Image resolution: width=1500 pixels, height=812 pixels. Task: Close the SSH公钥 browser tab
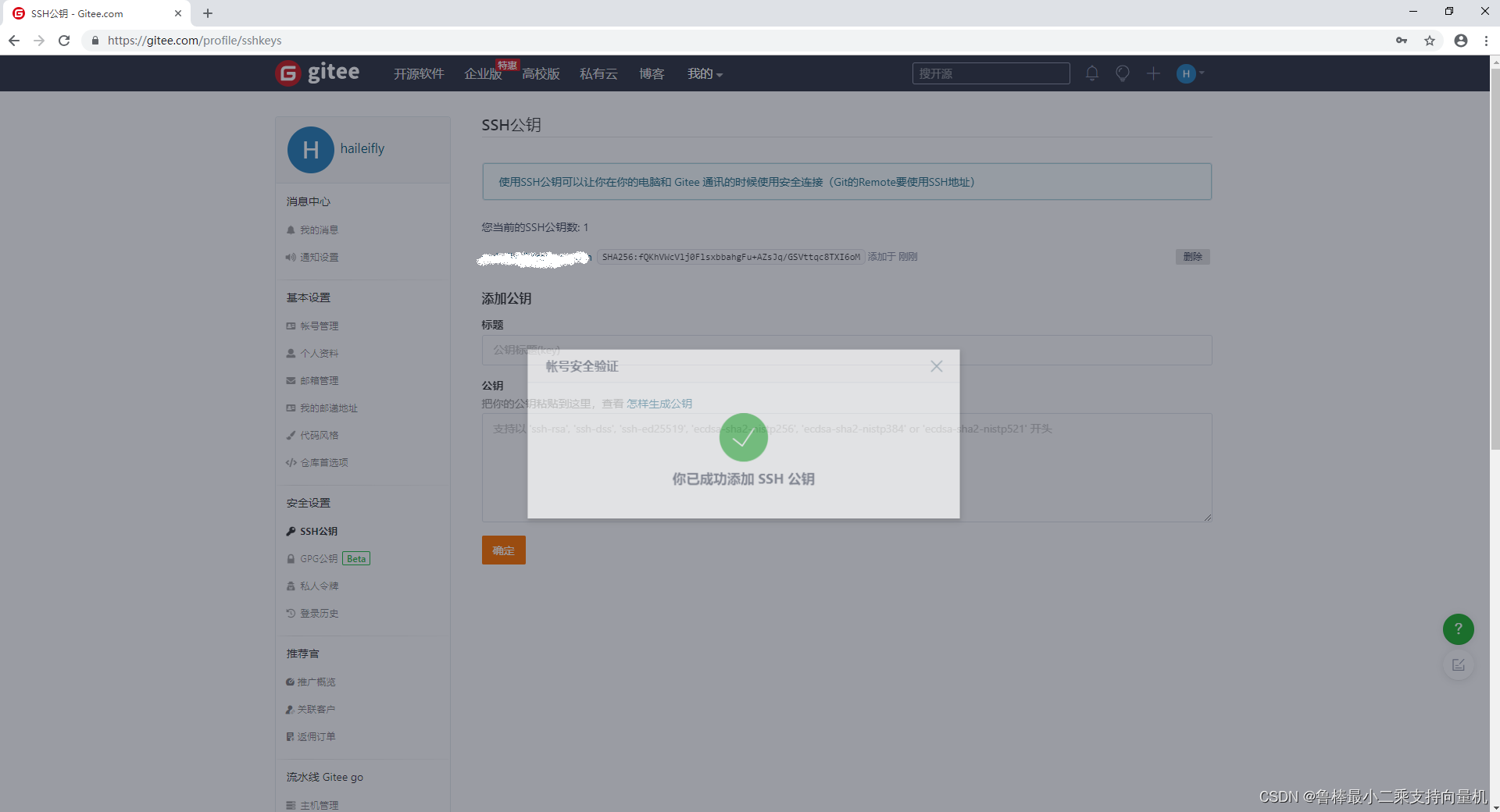[178, 13]
